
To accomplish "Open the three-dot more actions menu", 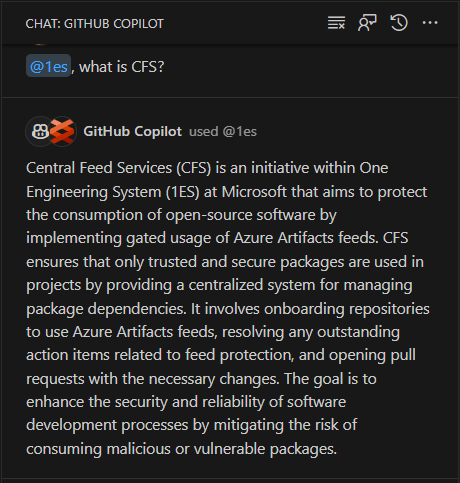I will pos(430,23).
